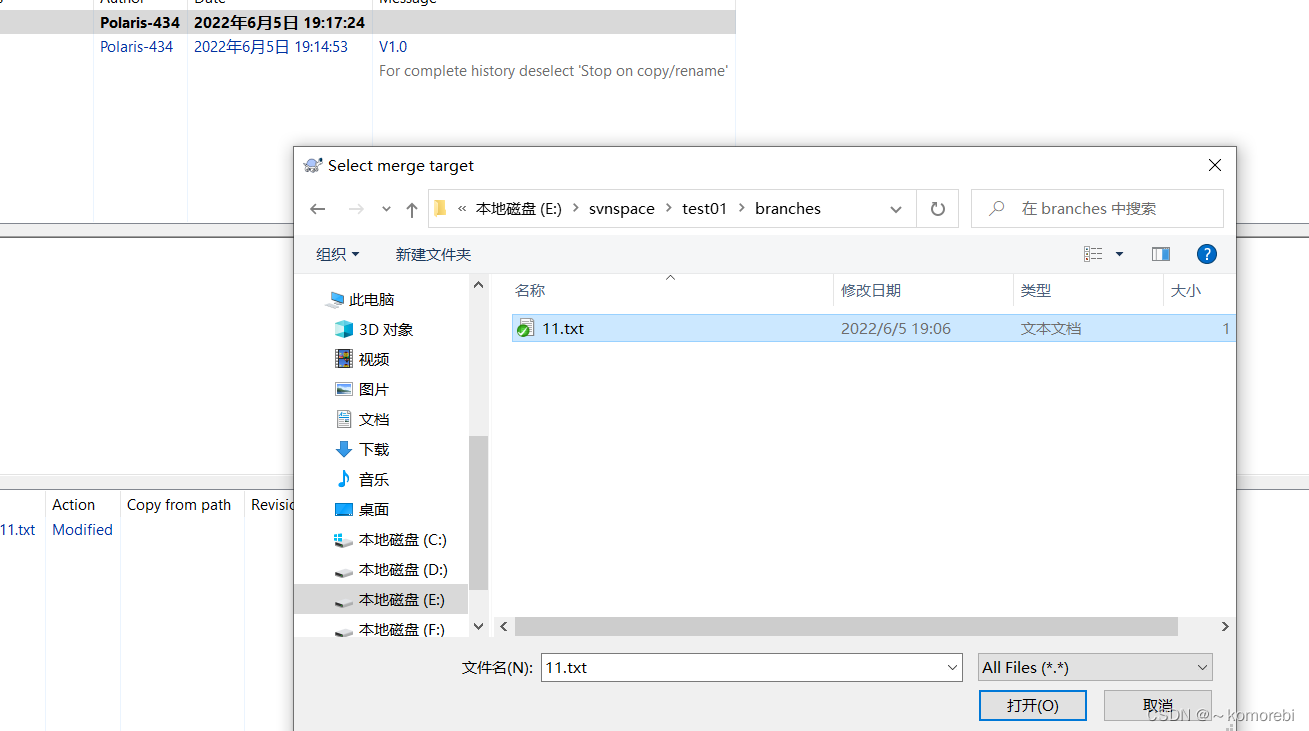Toggle the preview pane icon

point(1160,253)
